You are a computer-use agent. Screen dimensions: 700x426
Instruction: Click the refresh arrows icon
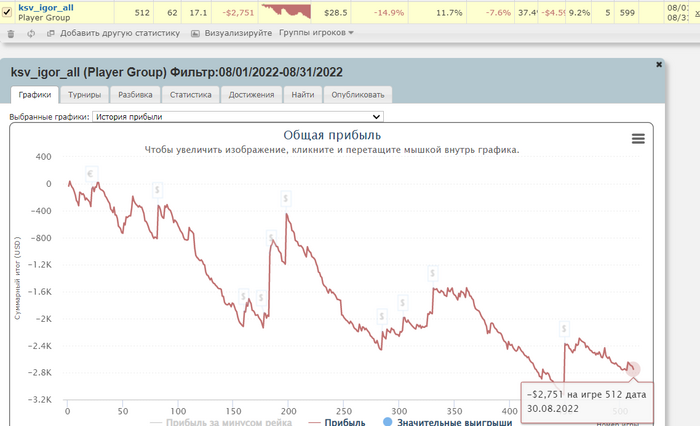pos(31,33)
